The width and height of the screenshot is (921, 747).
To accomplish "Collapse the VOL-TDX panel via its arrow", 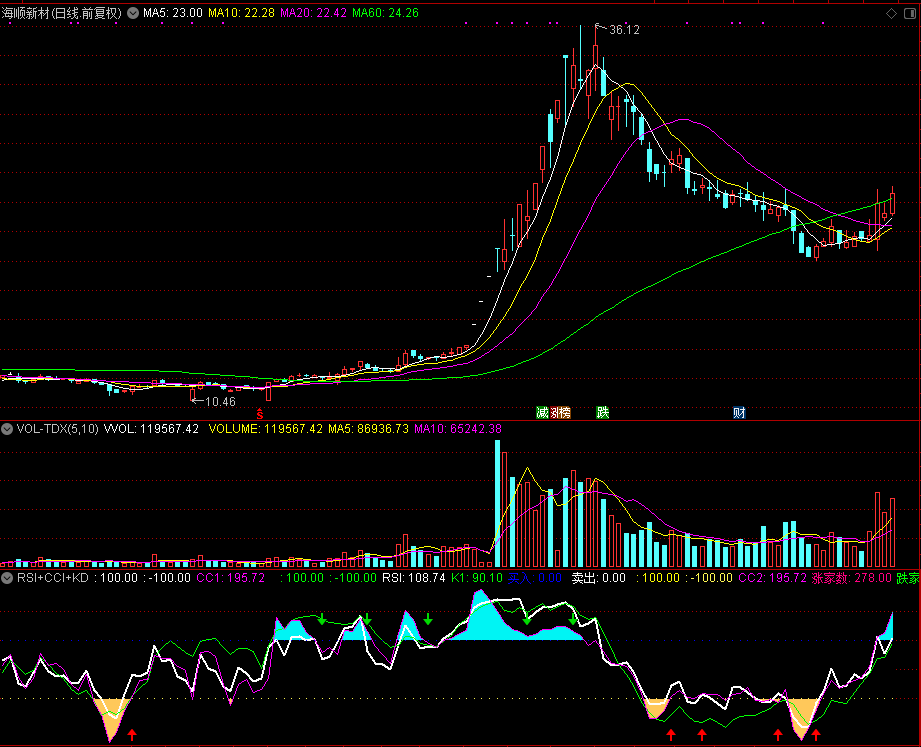I will (7, 428).
